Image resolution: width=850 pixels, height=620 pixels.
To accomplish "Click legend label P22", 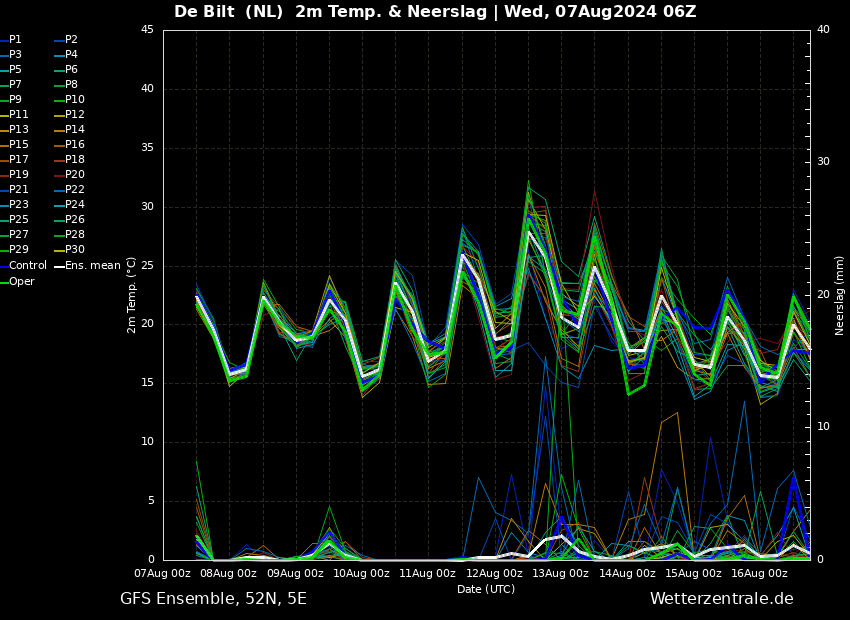I will coord(75,190).
